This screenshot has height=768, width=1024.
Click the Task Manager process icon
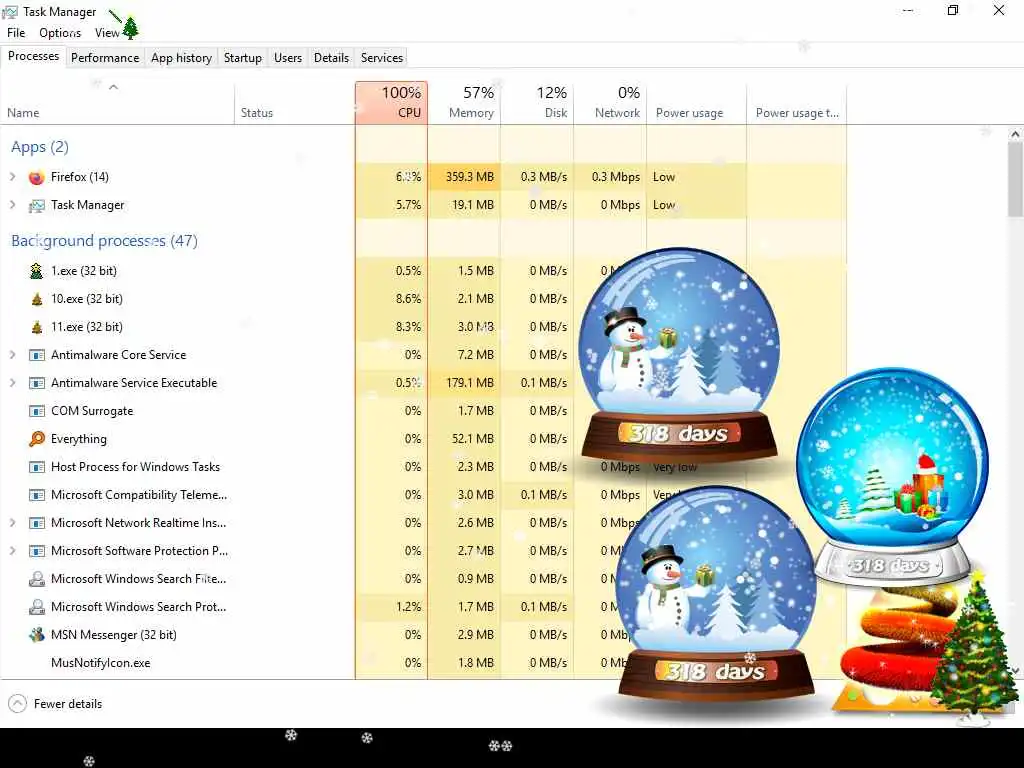click(x=37, y=205)
